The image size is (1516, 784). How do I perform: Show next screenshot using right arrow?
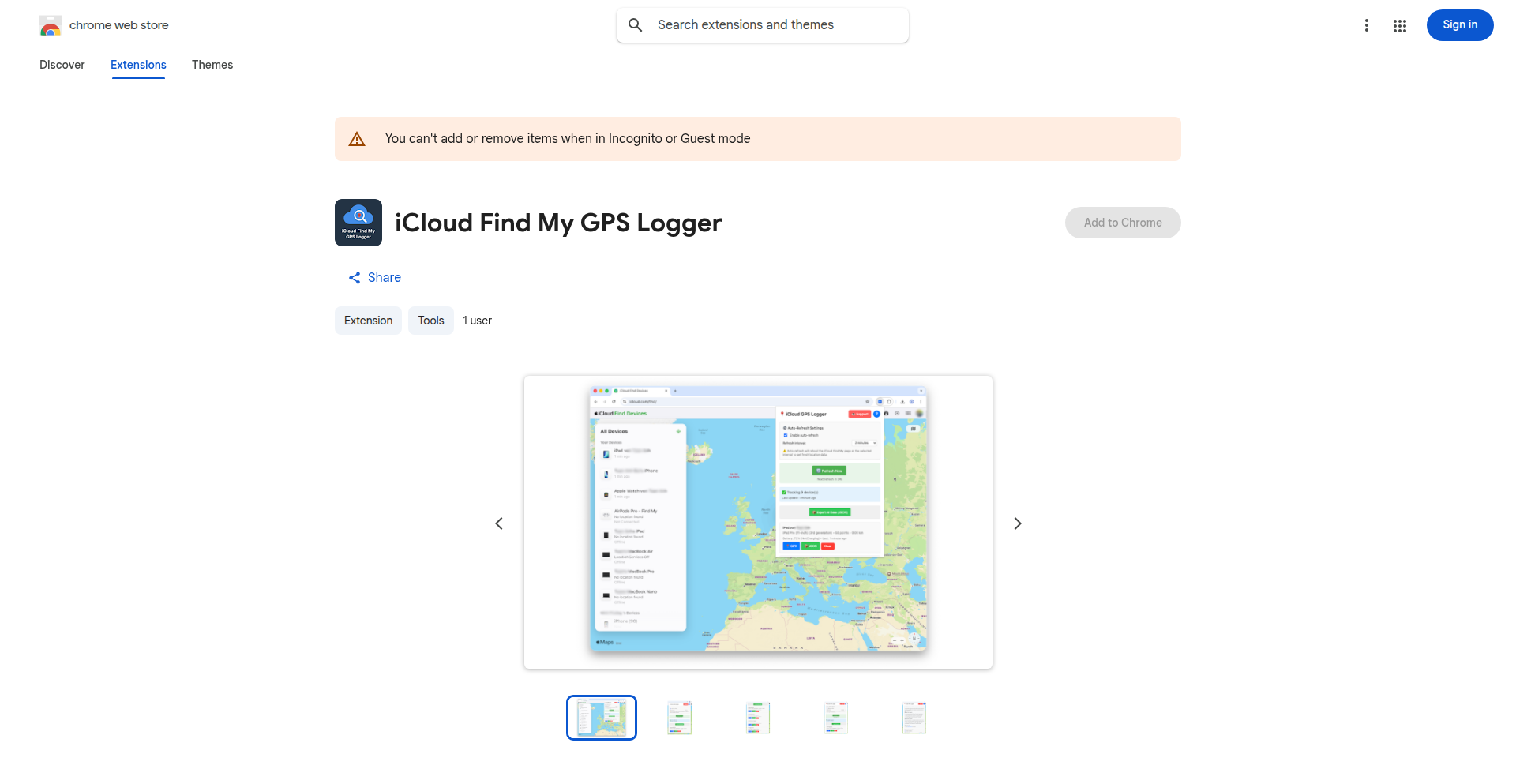coord(1017,523)
